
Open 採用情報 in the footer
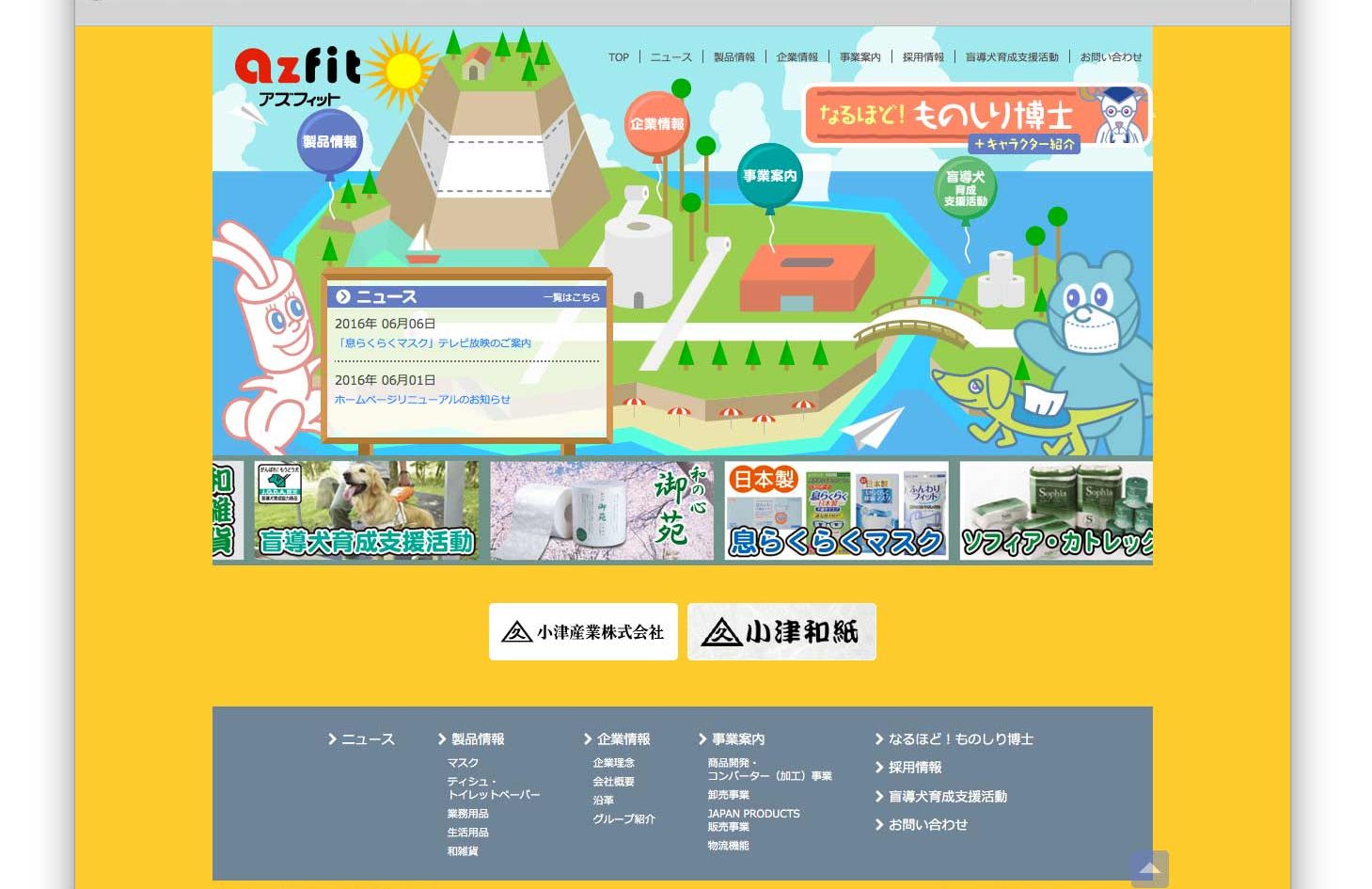[908, 768]
